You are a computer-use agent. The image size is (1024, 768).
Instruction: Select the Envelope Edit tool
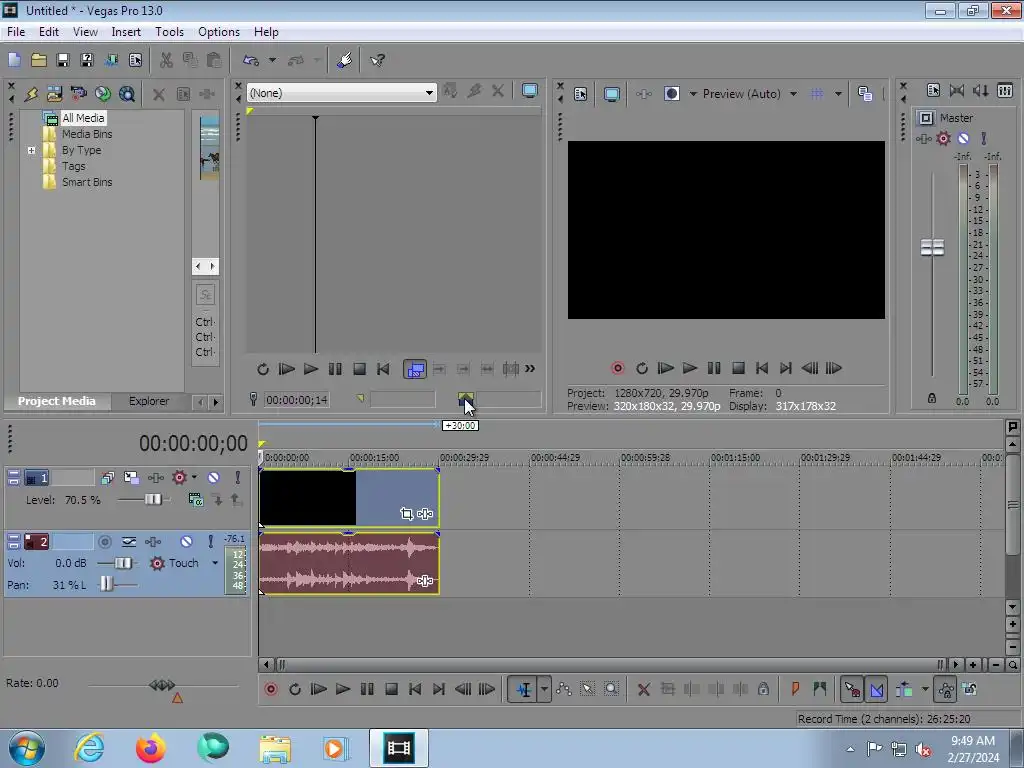564,689
